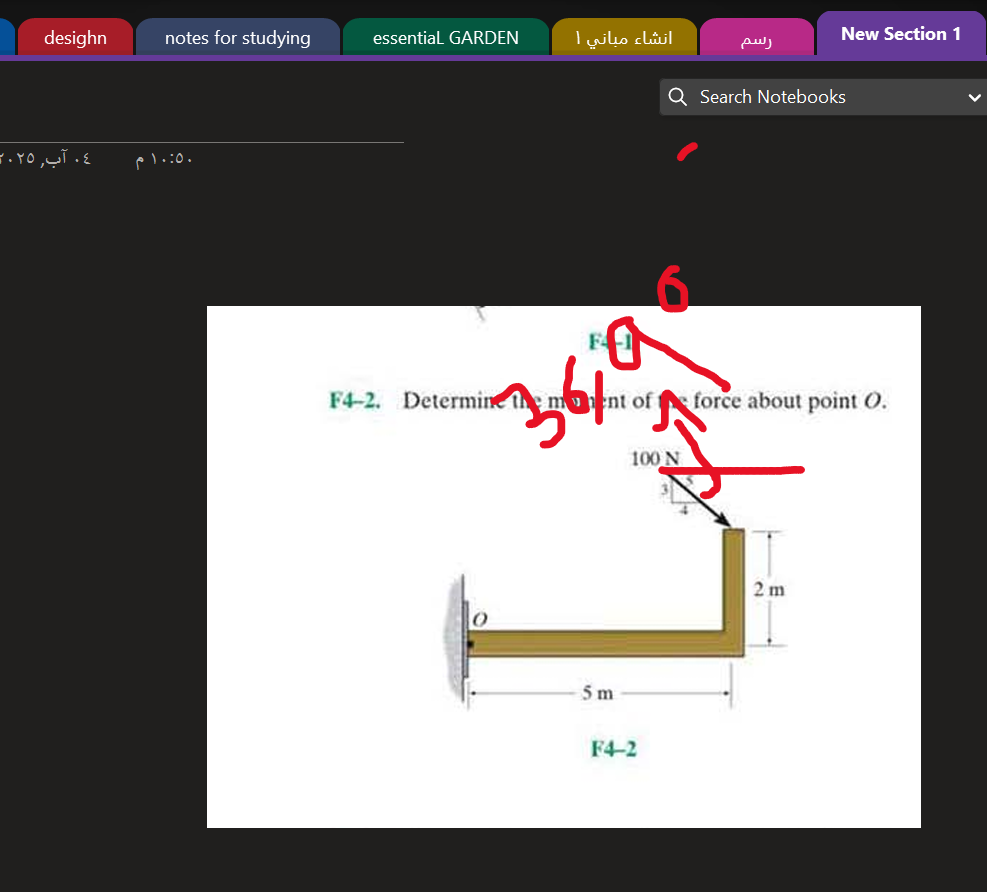Expand the Search Notebooks scope chevron
This screenshot has width=987, height=892.
975,97
